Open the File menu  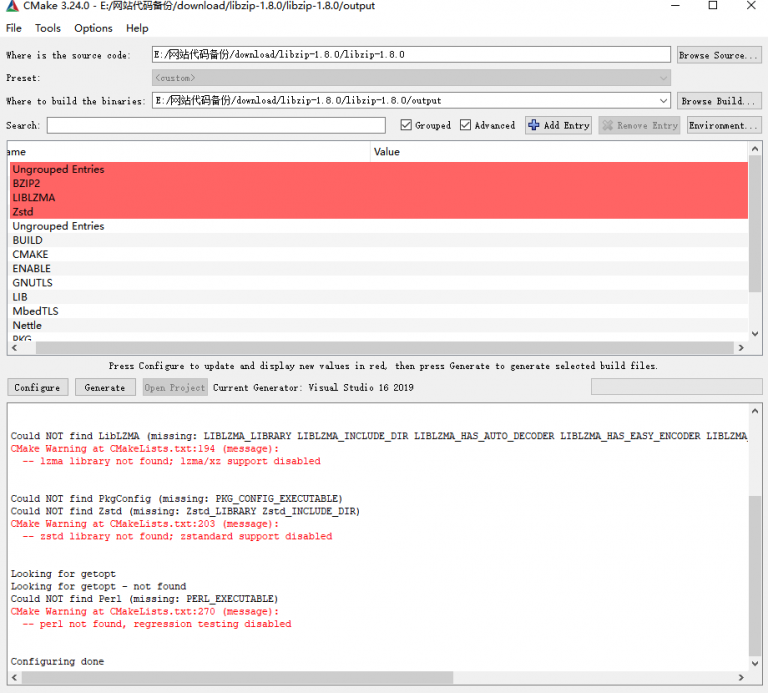point(14,28)
